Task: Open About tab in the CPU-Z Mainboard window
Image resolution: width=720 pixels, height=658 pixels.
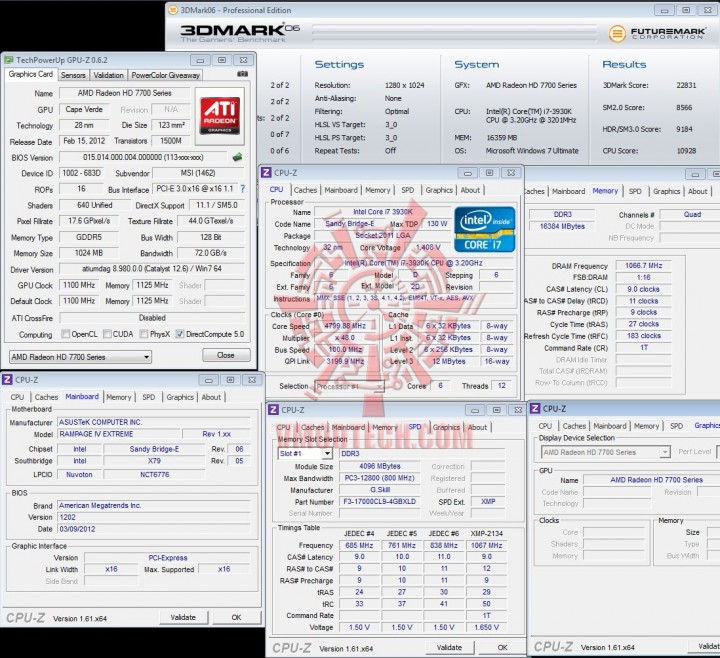Action: (x=211, y=397)
